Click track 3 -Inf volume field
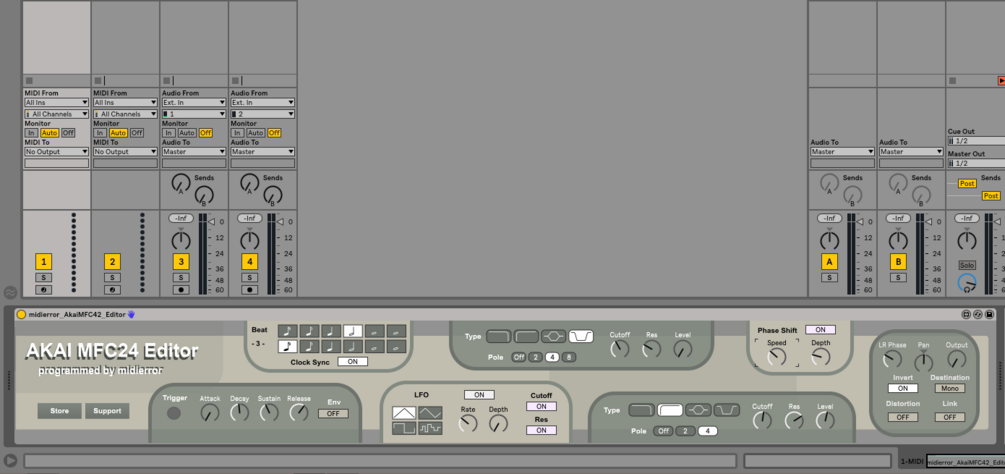Image resolution: width=1005 pixels, height=474 pixels. (181, 218)
